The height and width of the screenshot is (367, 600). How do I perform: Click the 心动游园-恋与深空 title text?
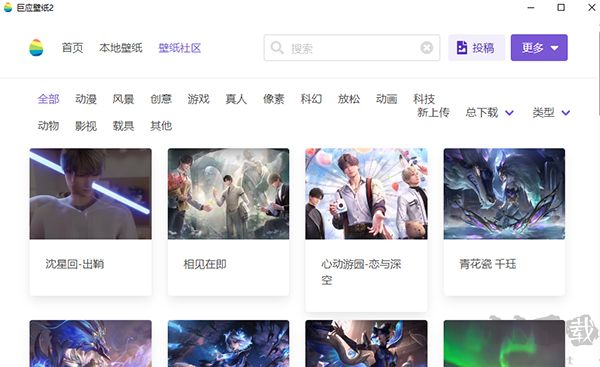(x=361, y=272)
